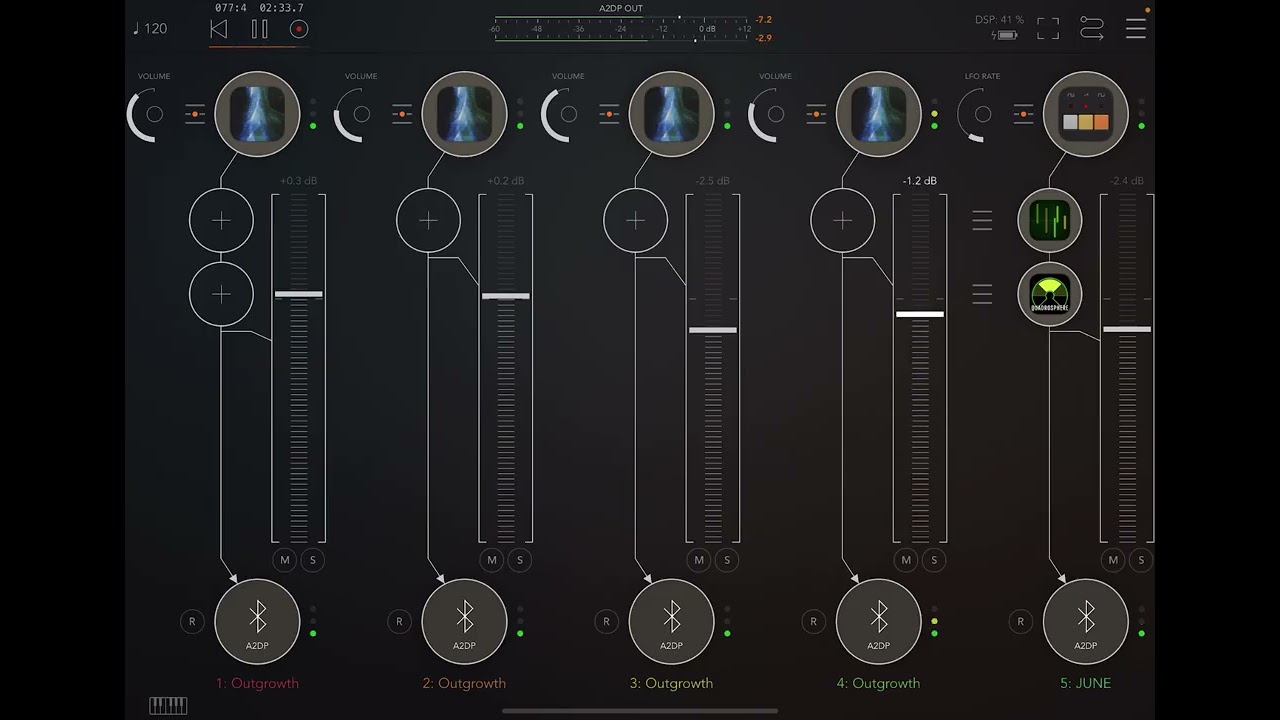Add an effect to channel 4

(x=842, y=221)
